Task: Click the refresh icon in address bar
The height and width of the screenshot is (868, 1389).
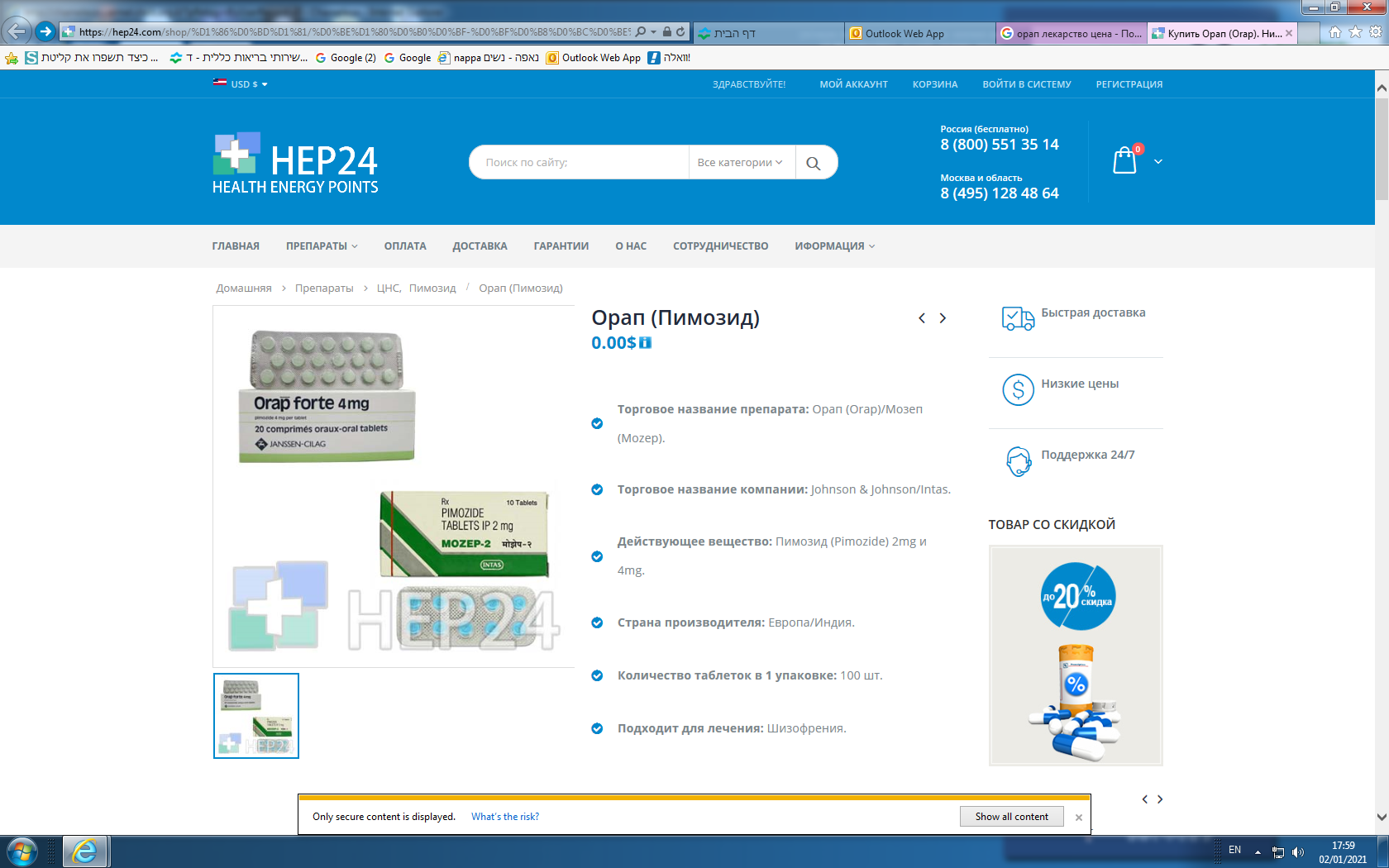Action: 680,31
